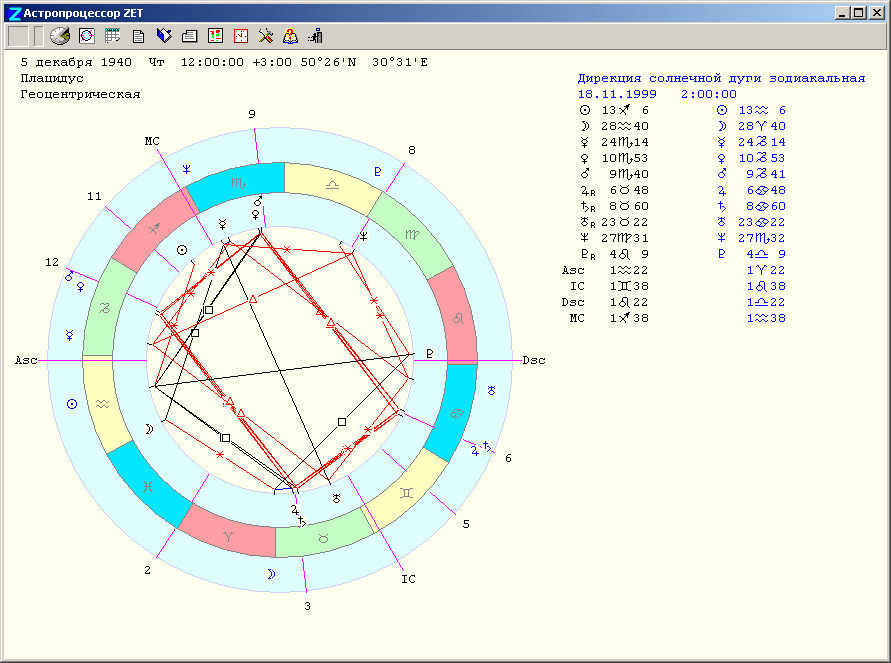Click the blank wide toolbar button

[x=18, y=36]
